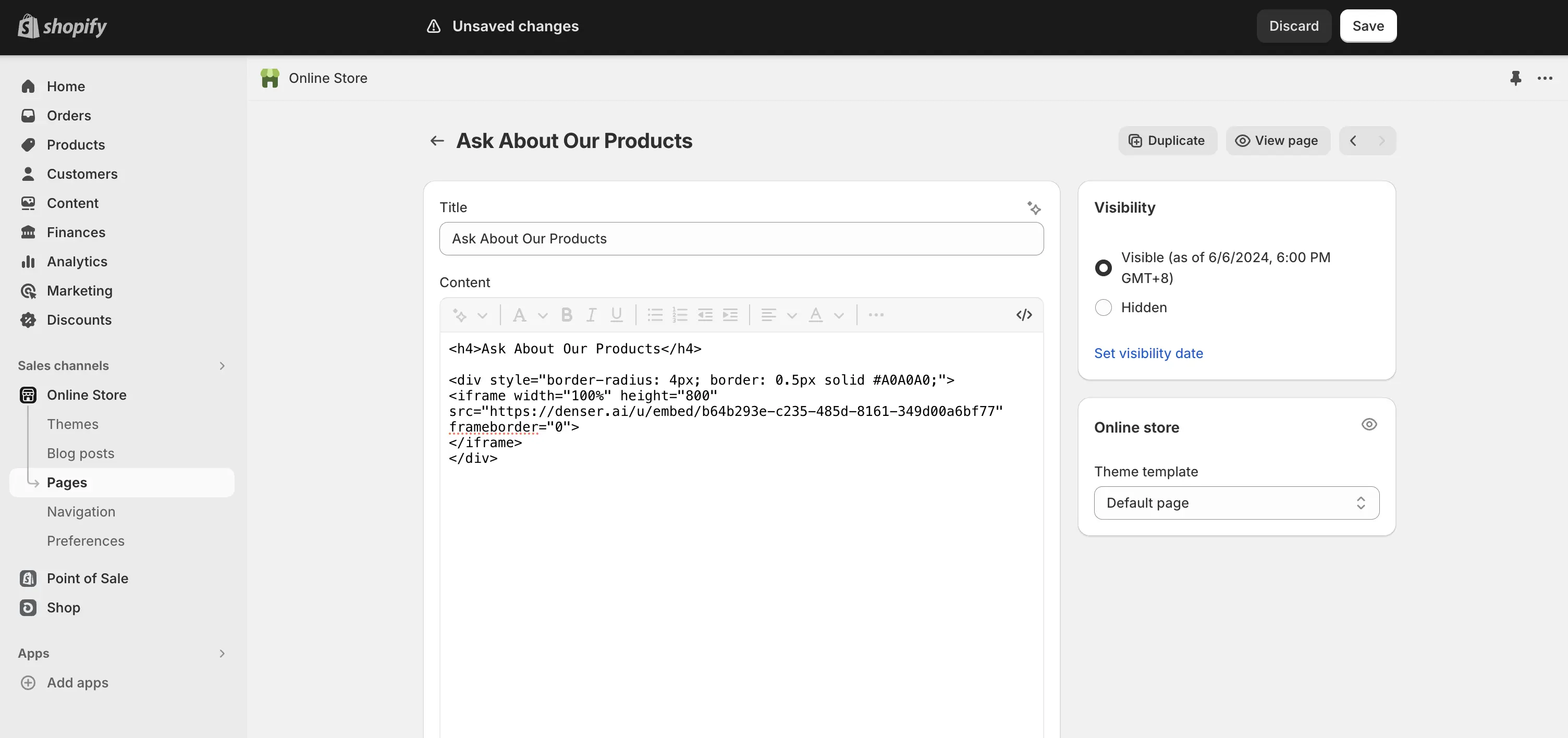Open the three-dot more actions menu
Viewport: 1568px width, 738px height.
pyautogui.click(x=1544, y=78)
